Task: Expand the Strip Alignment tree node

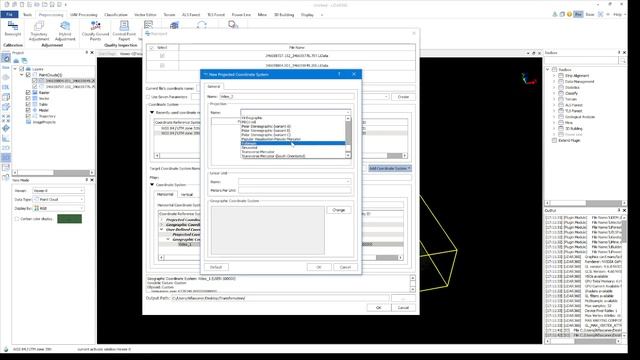Action: pos(554,76)
